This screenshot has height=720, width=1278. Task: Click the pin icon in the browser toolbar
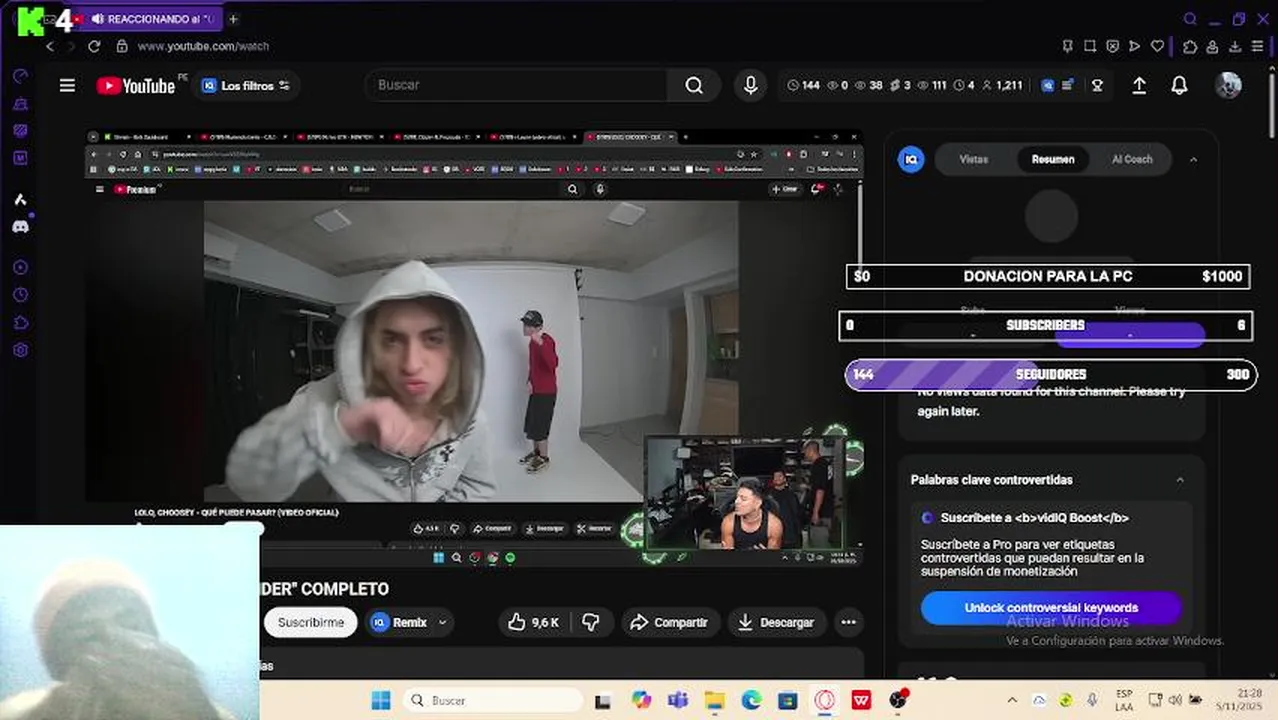[x=1068, y=46]
